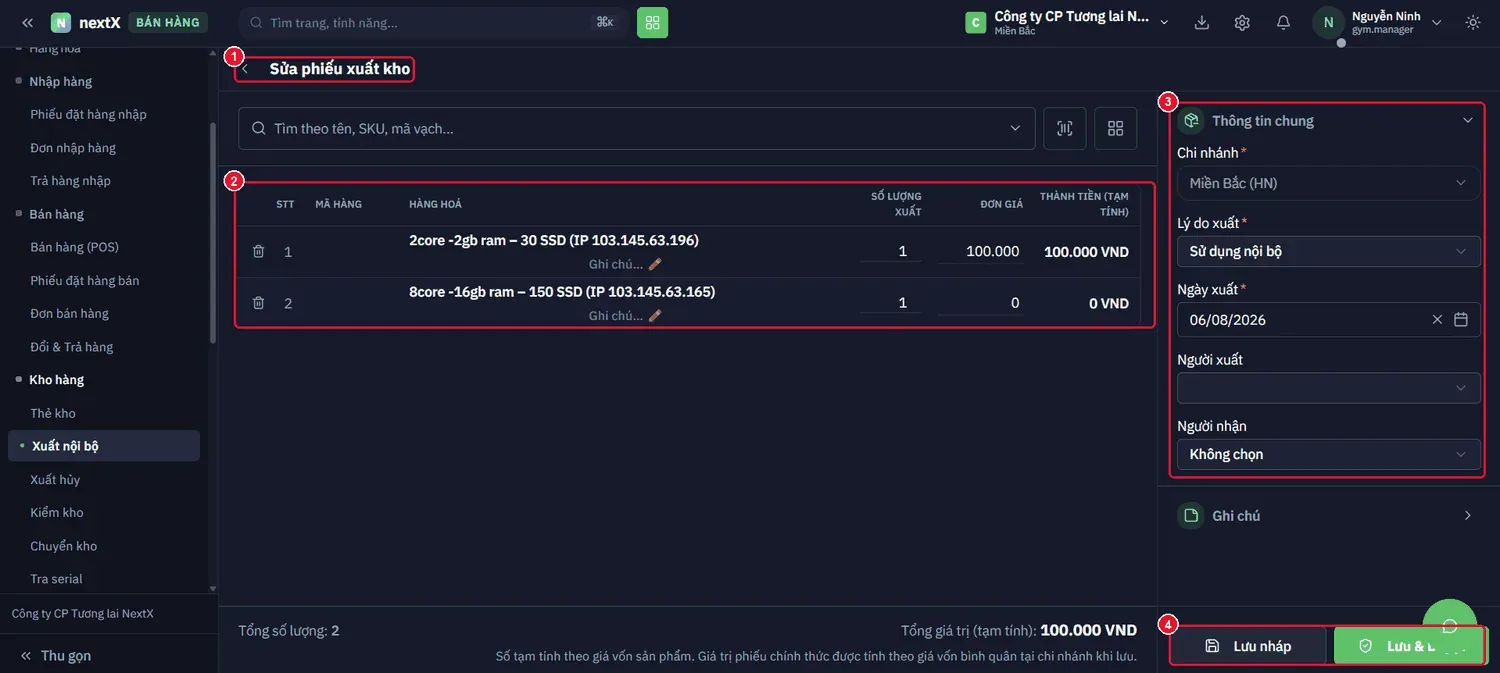The width and height of the screenshot is (1500, 673).
Task: Edit unit price field for 8core -16gb ram
Action: 981,303
